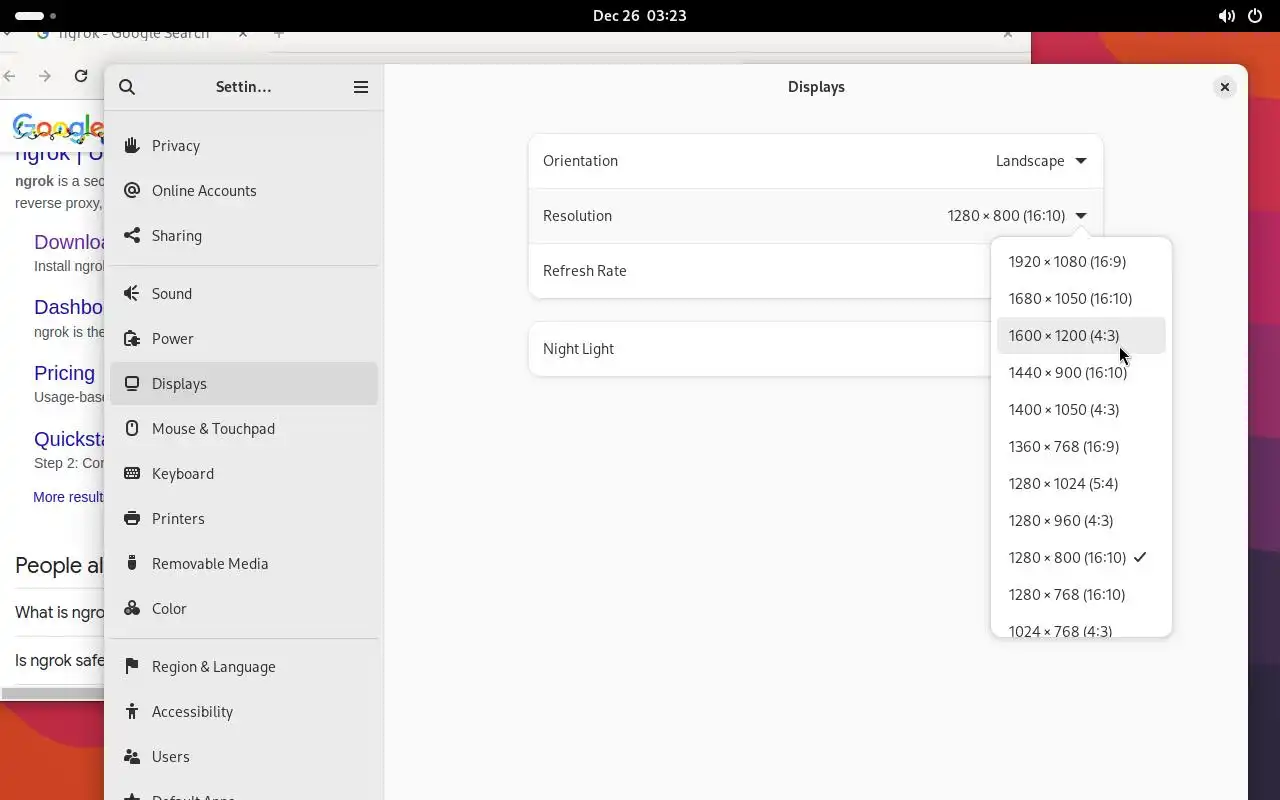Click the Displays monitor icon
This screenshot has width=1280, height=800.
(131, 384)
